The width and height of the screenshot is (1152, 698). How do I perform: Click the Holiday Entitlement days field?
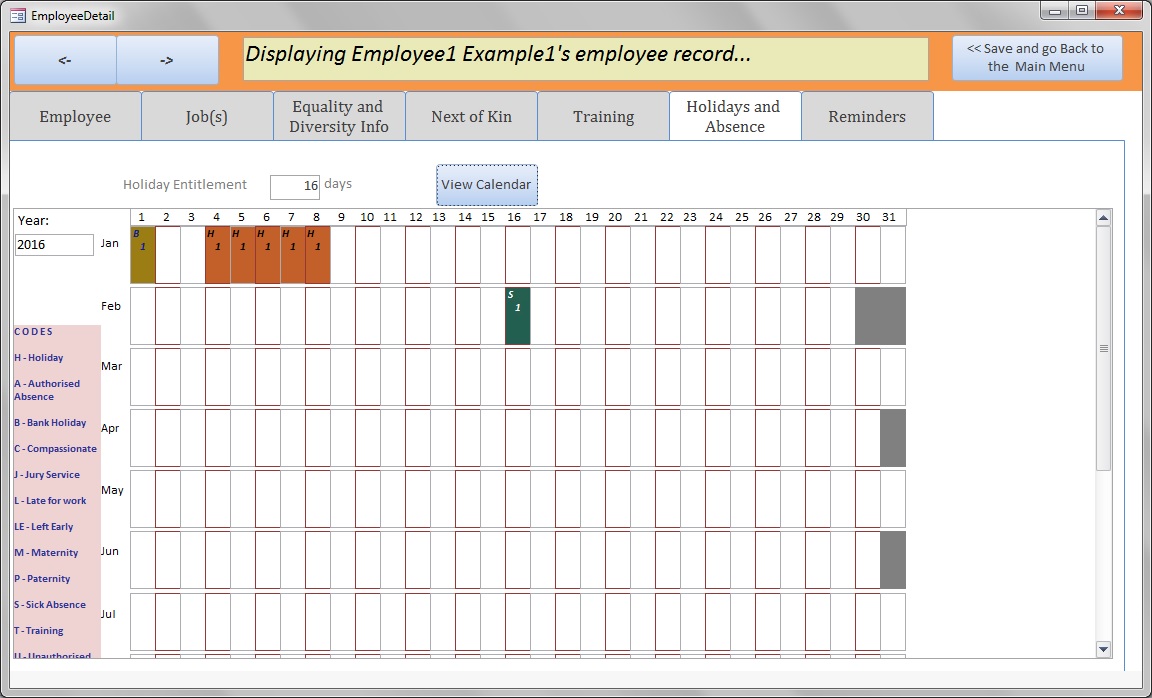[295, 186]
